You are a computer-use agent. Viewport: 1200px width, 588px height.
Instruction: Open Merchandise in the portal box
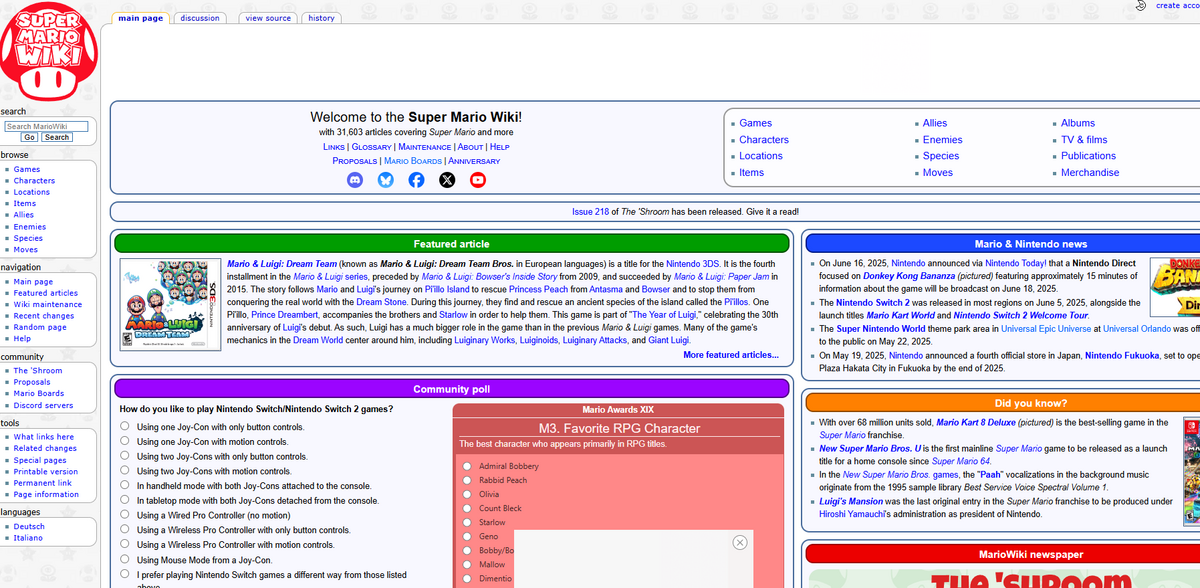click(x=1090, y=172)
